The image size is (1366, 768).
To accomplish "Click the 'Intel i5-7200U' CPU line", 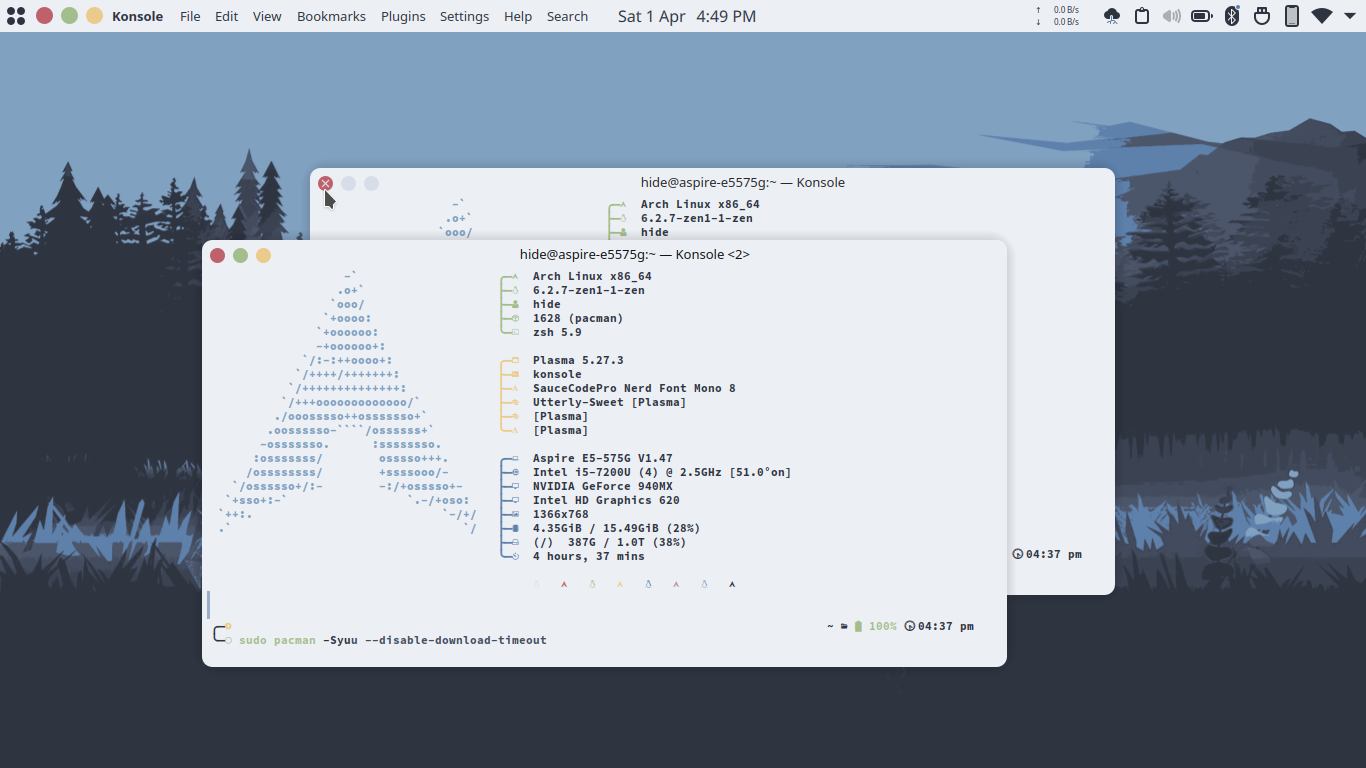I will click(x=662, y=472).
